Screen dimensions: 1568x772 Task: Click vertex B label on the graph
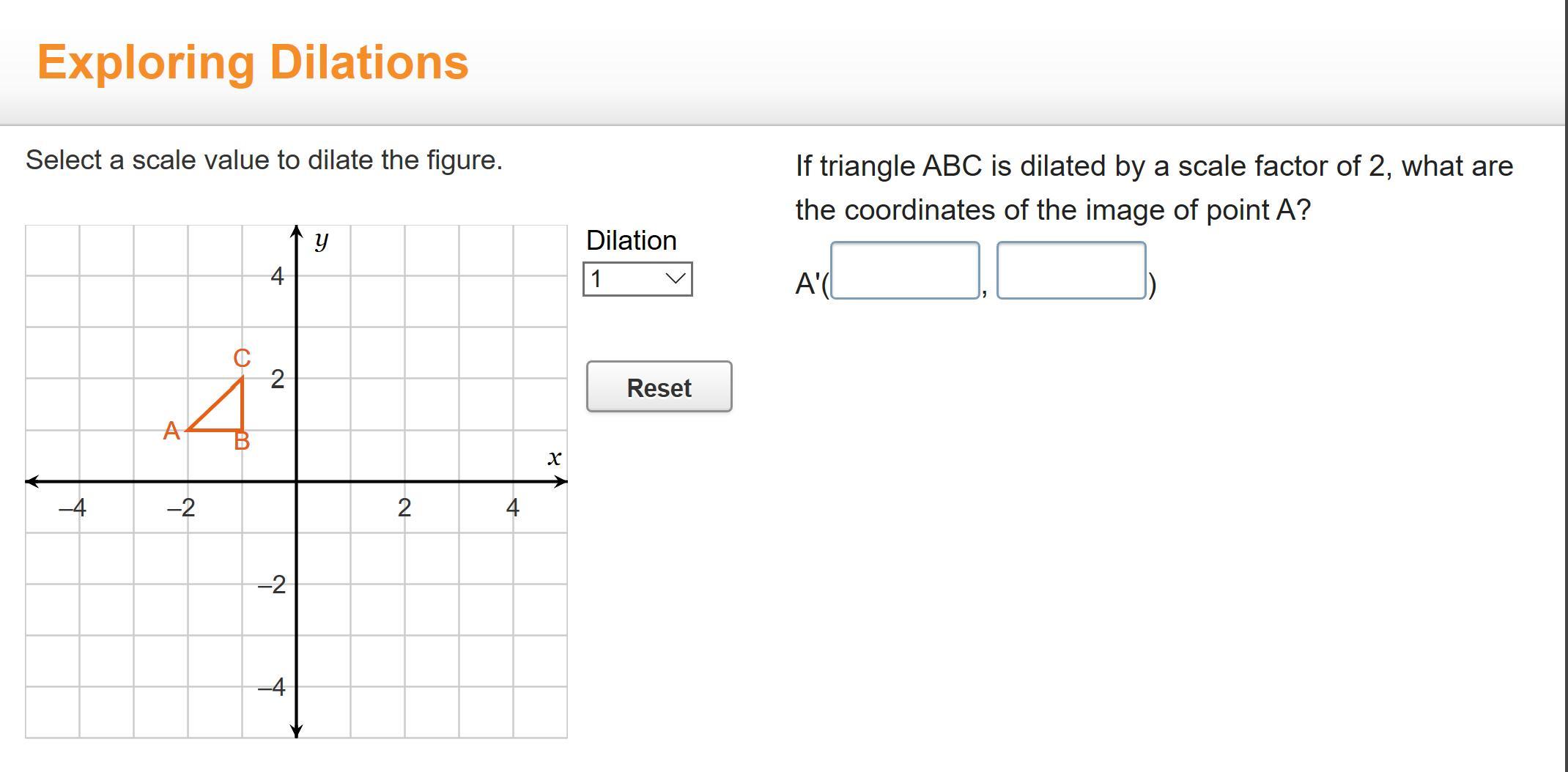tap(242, 441)
